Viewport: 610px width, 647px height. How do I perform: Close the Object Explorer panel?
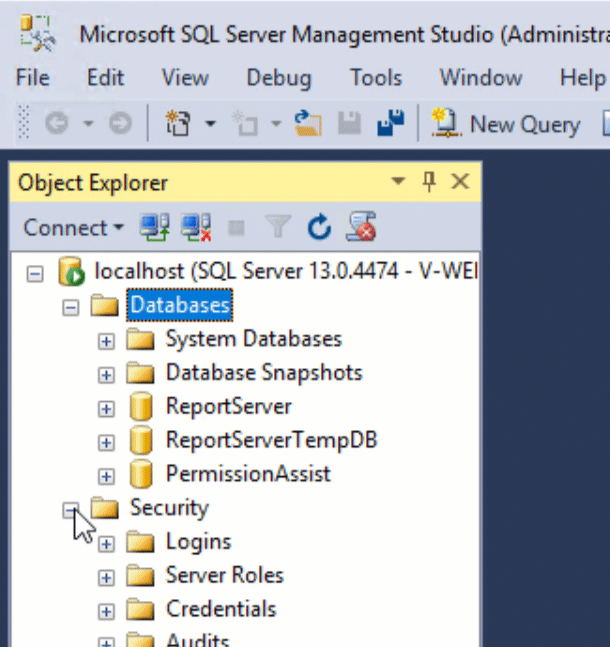460,181
